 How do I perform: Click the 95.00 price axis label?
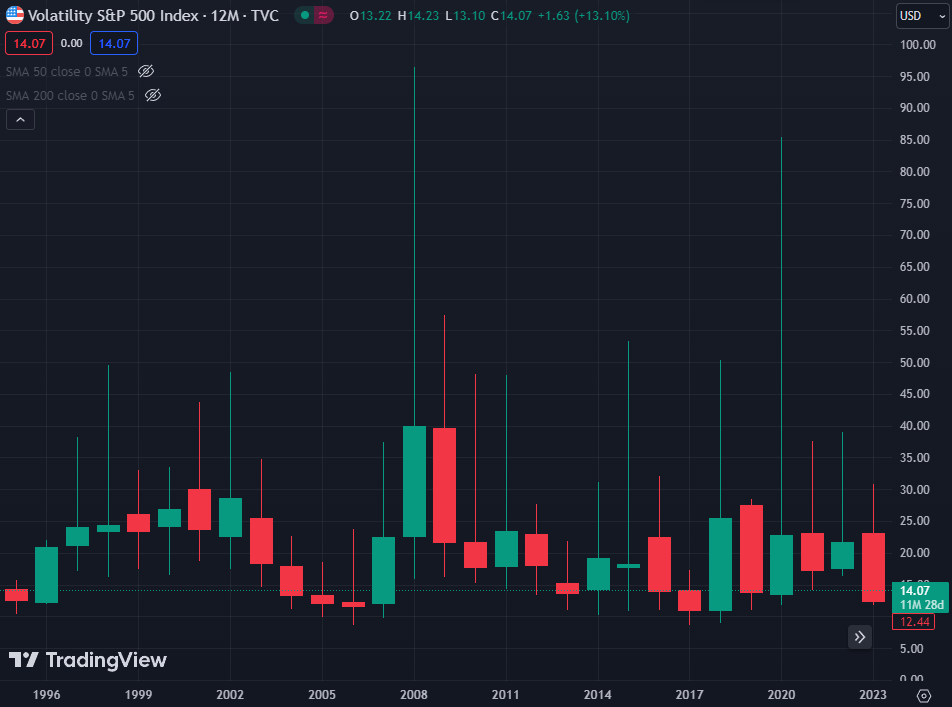914,77
